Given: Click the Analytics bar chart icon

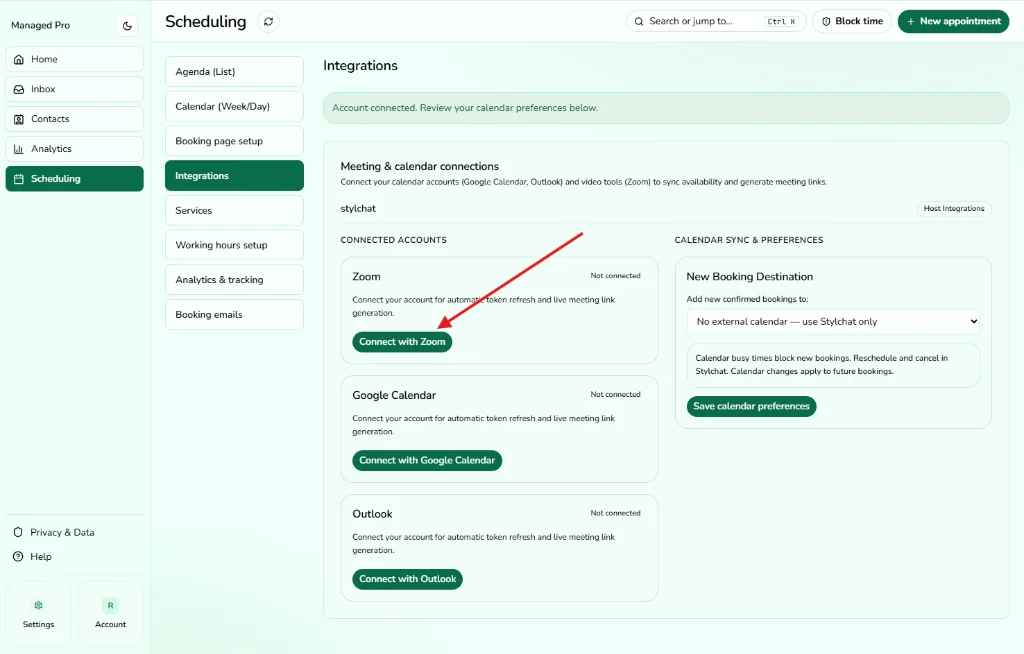Looking at the screenshot, I should (19, 149).
